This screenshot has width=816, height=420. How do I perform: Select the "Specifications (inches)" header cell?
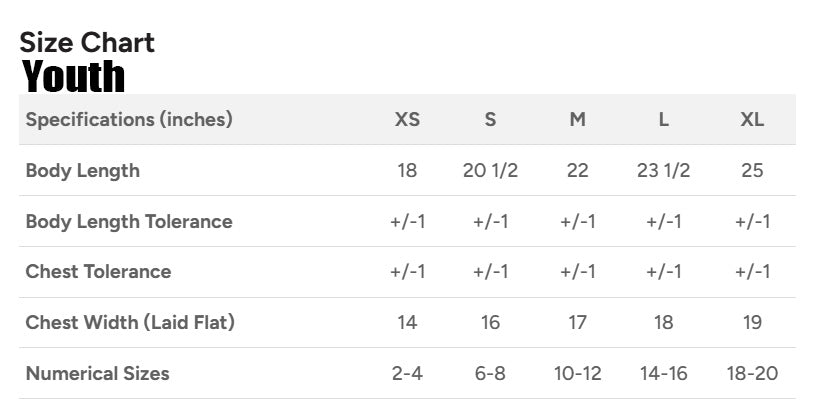click(129, 120)
